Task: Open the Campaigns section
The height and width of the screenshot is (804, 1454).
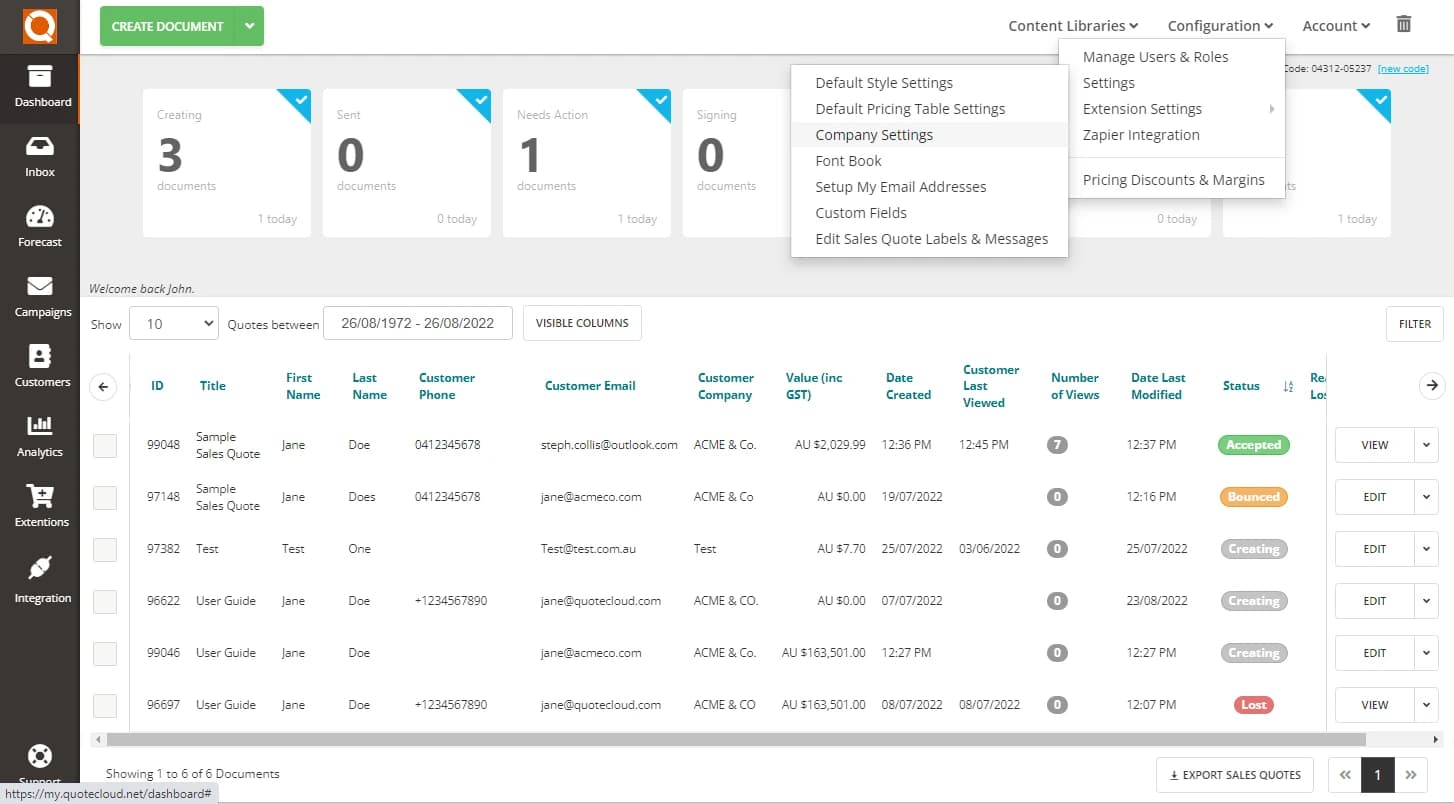Action: (x=40, y=296)
